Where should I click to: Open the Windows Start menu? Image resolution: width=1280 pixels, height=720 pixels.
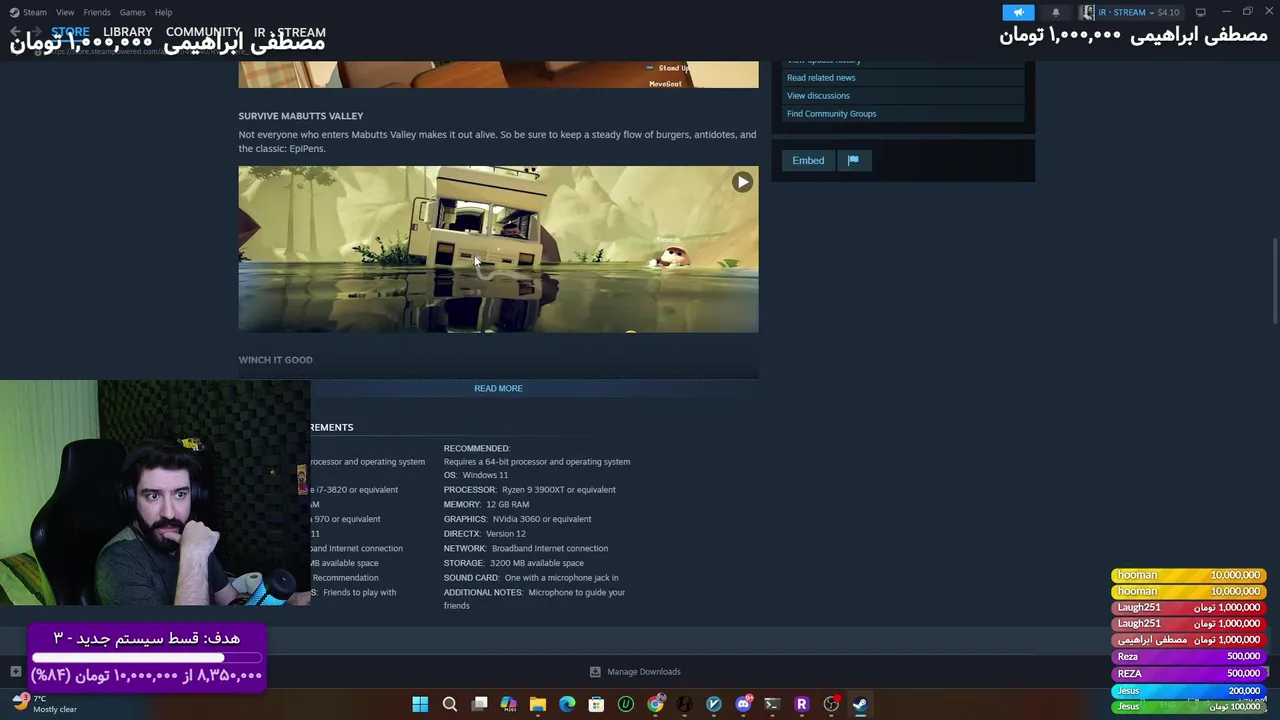click(420, 704)
